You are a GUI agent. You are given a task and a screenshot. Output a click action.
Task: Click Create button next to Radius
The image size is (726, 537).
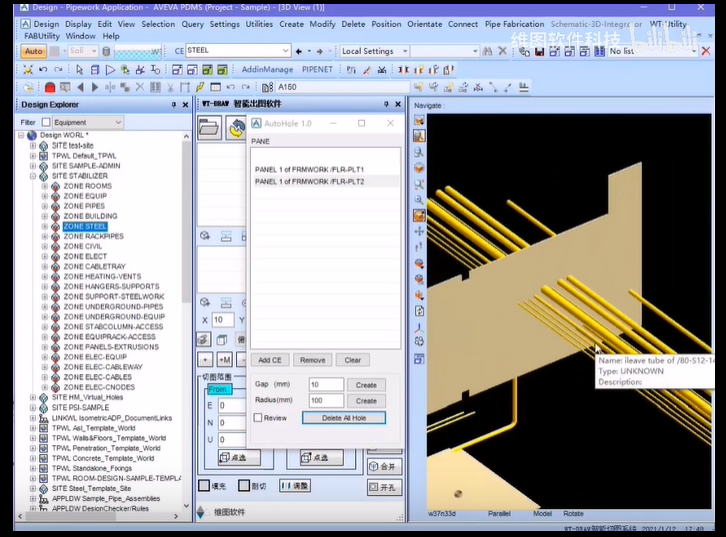[366, 400]
